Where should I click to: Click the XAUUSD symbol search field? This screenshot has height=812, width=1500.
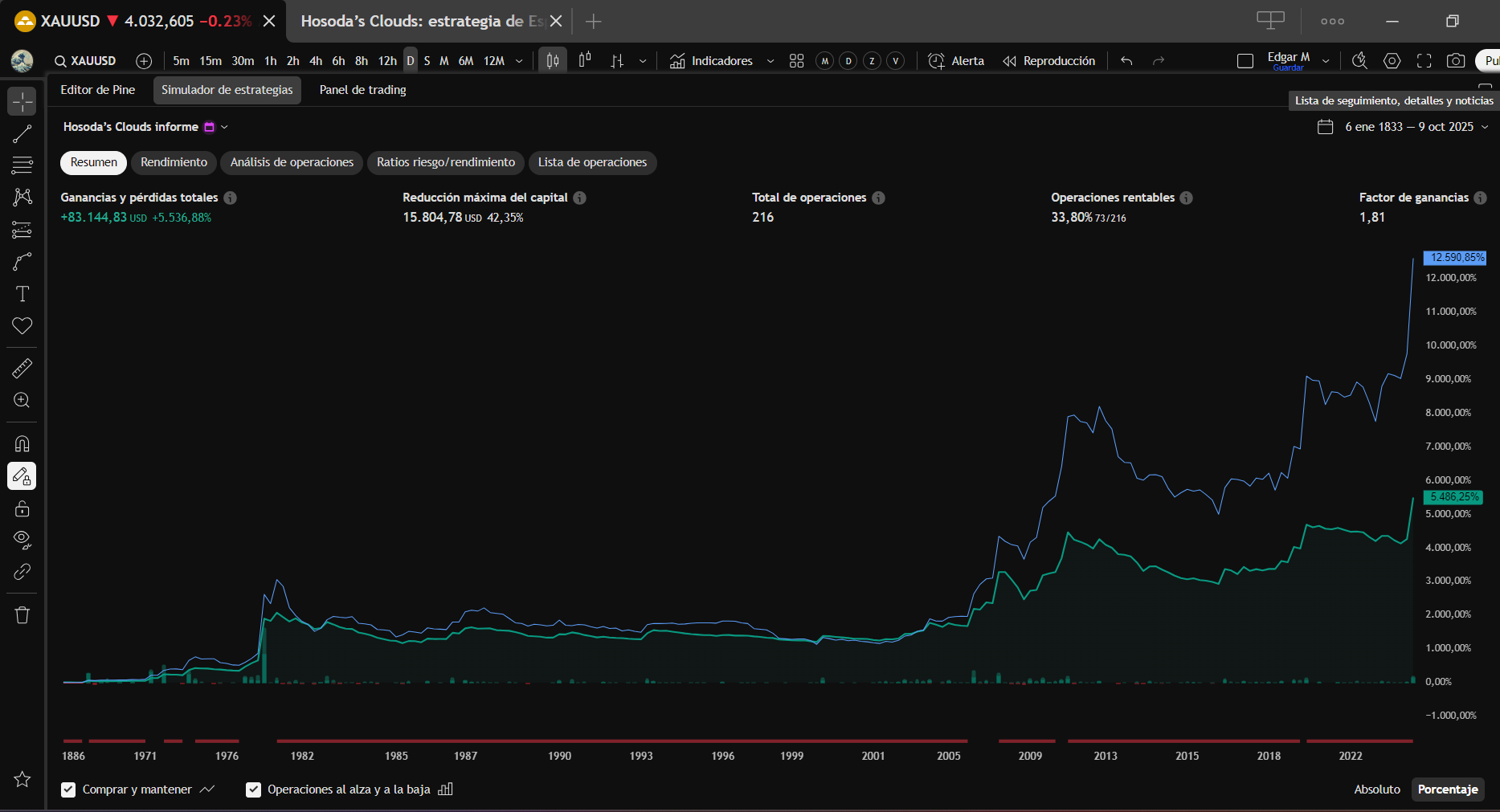click(85, 61)
